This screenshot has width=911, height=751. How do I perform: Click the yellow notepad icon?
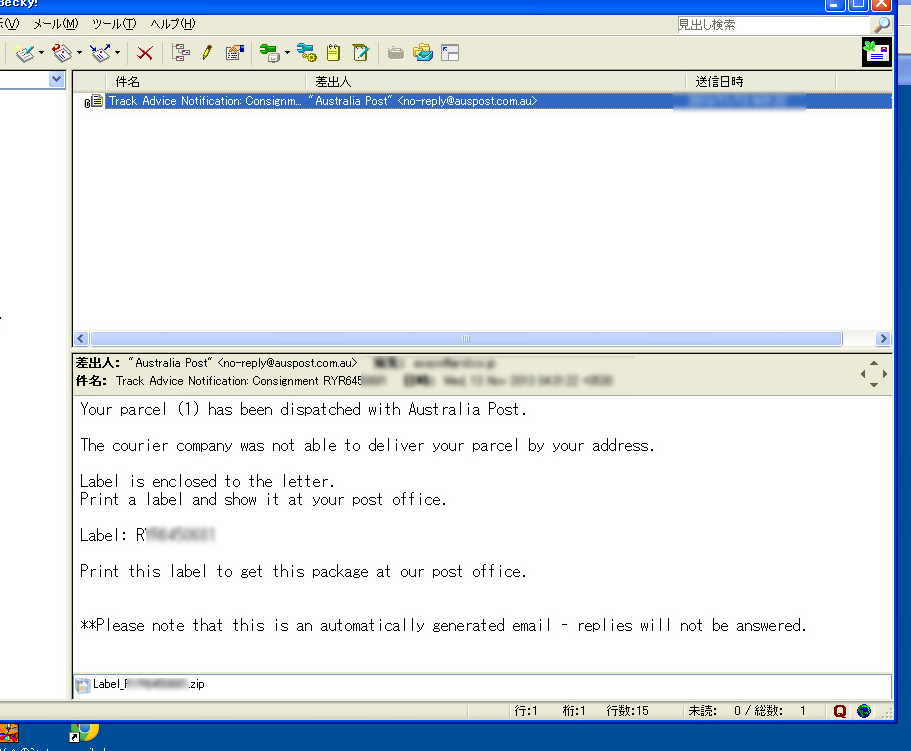tap(333, 53)
